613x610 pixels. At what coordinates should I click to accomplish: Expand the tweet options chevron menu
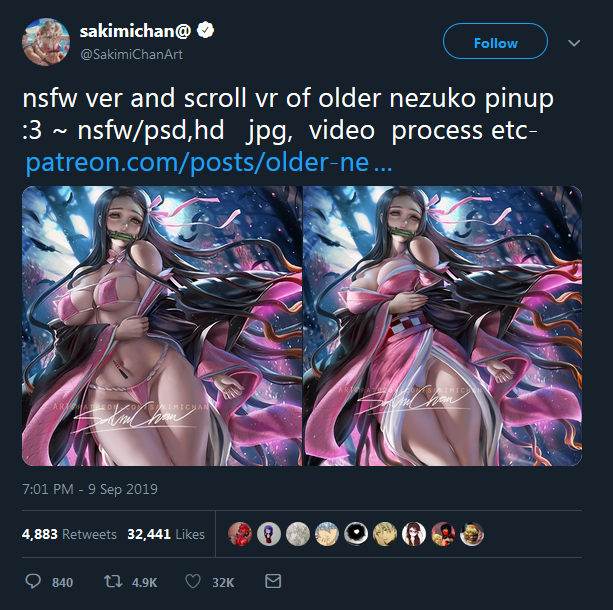574,43
